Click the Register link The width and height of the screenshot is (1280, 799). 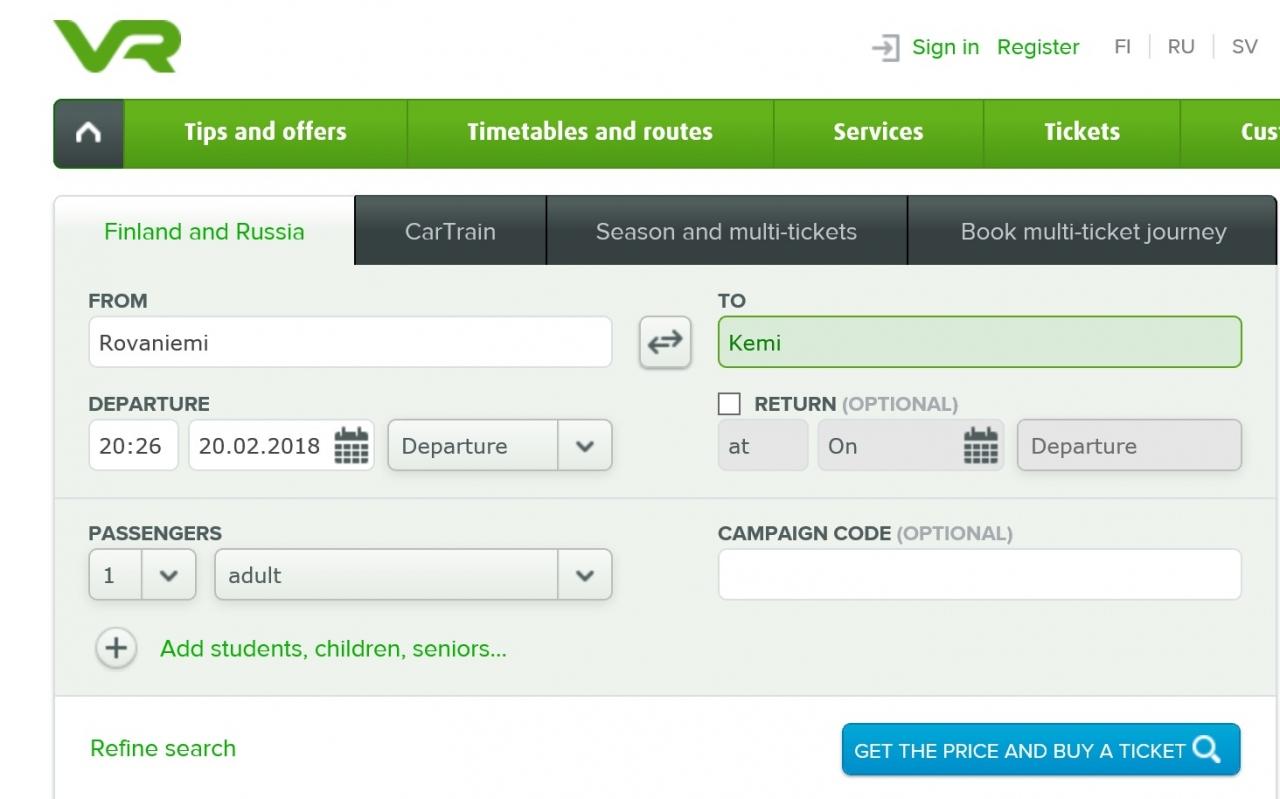click(1038, 47)
